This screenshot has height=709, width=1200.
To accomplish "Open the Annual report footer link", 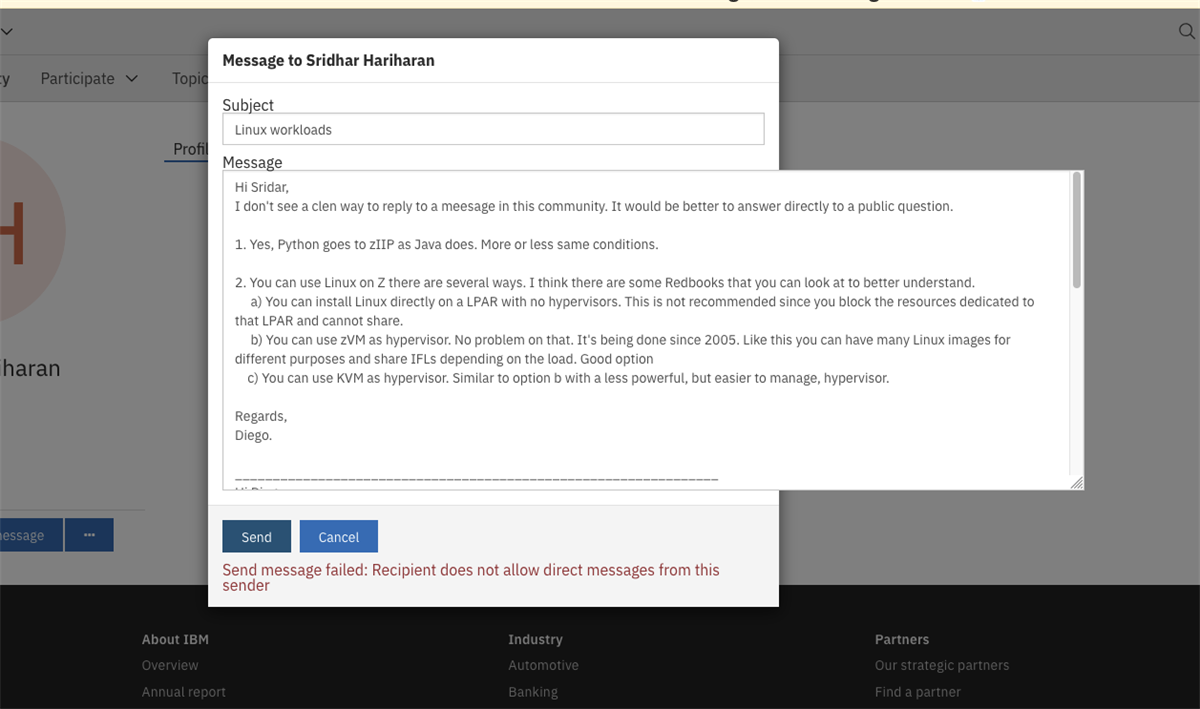I will [184, 692].
